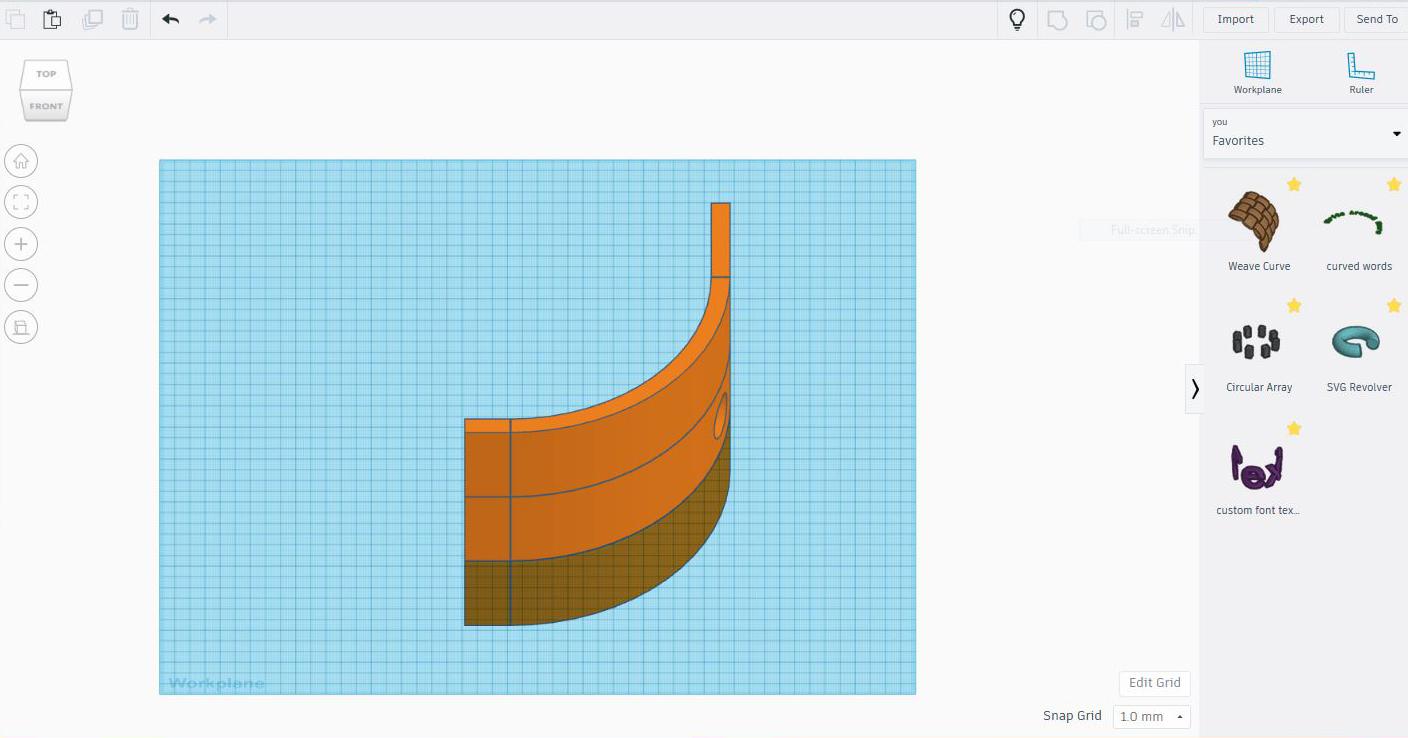This screenshot has height=738, width=1408.
Task: Open the Snap Grid 1.0 mm dropdown
Action: 1151,716
